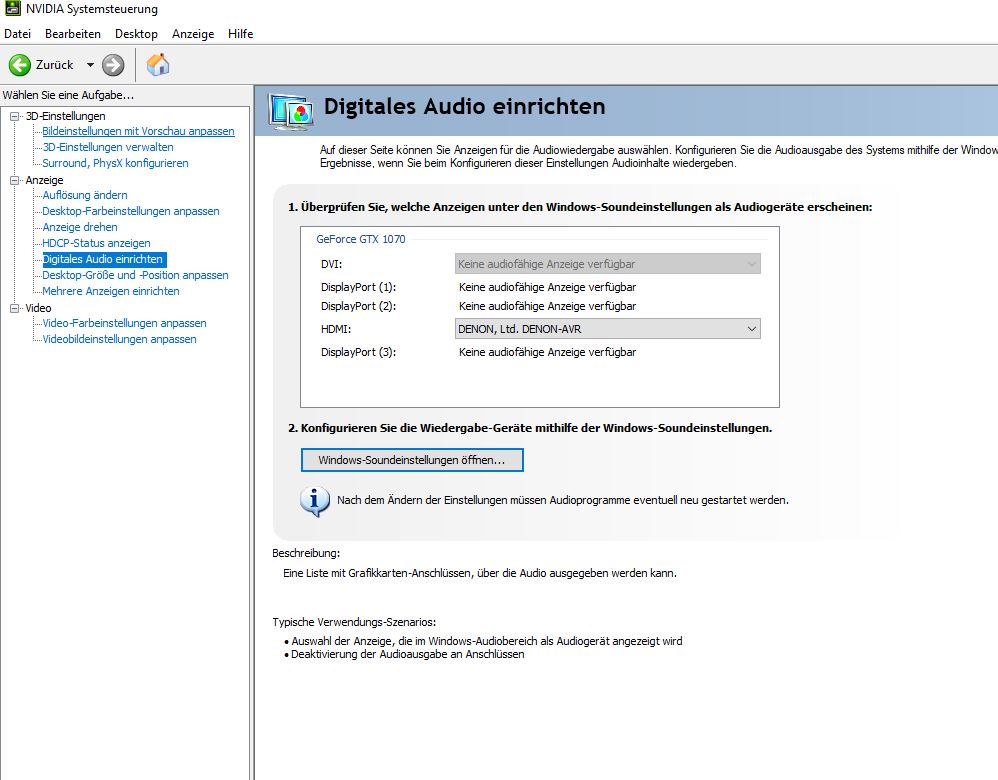
Task: Open Video-Farbeinstellungen anpassen
Action: (x=124, y=323)
